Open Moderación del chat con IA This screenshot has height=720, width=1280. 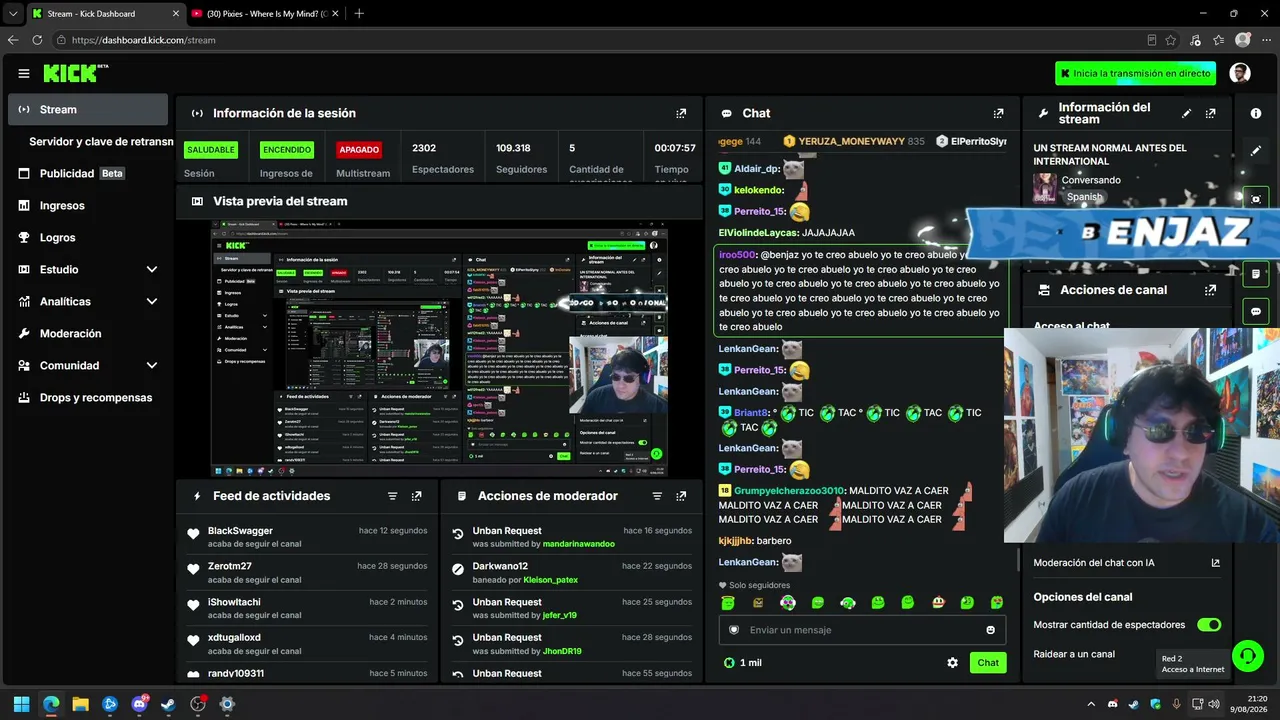click(1094, 563)
